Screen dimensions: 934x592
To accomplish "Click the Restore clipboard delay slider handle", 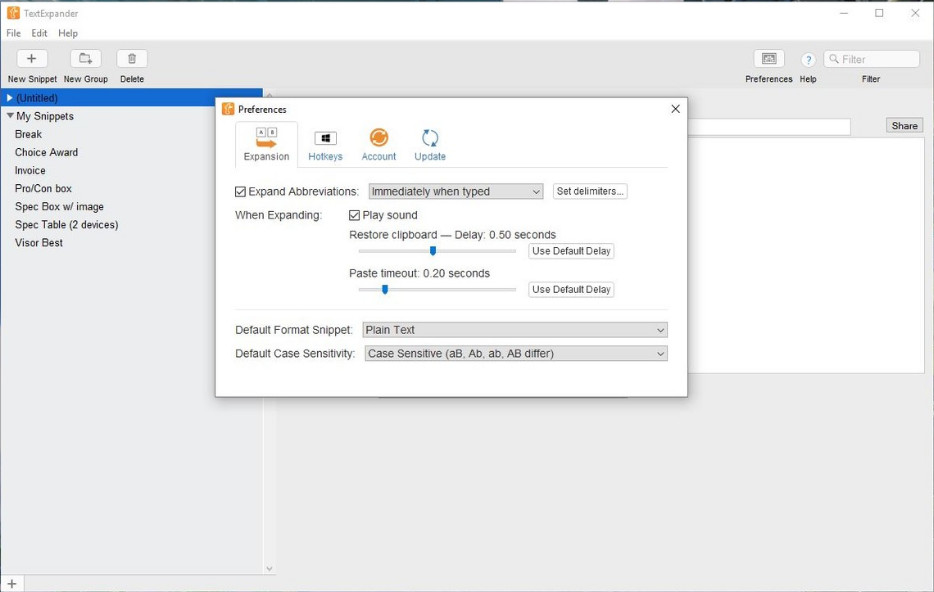I will pyautogui.click(x=433, y=251).
